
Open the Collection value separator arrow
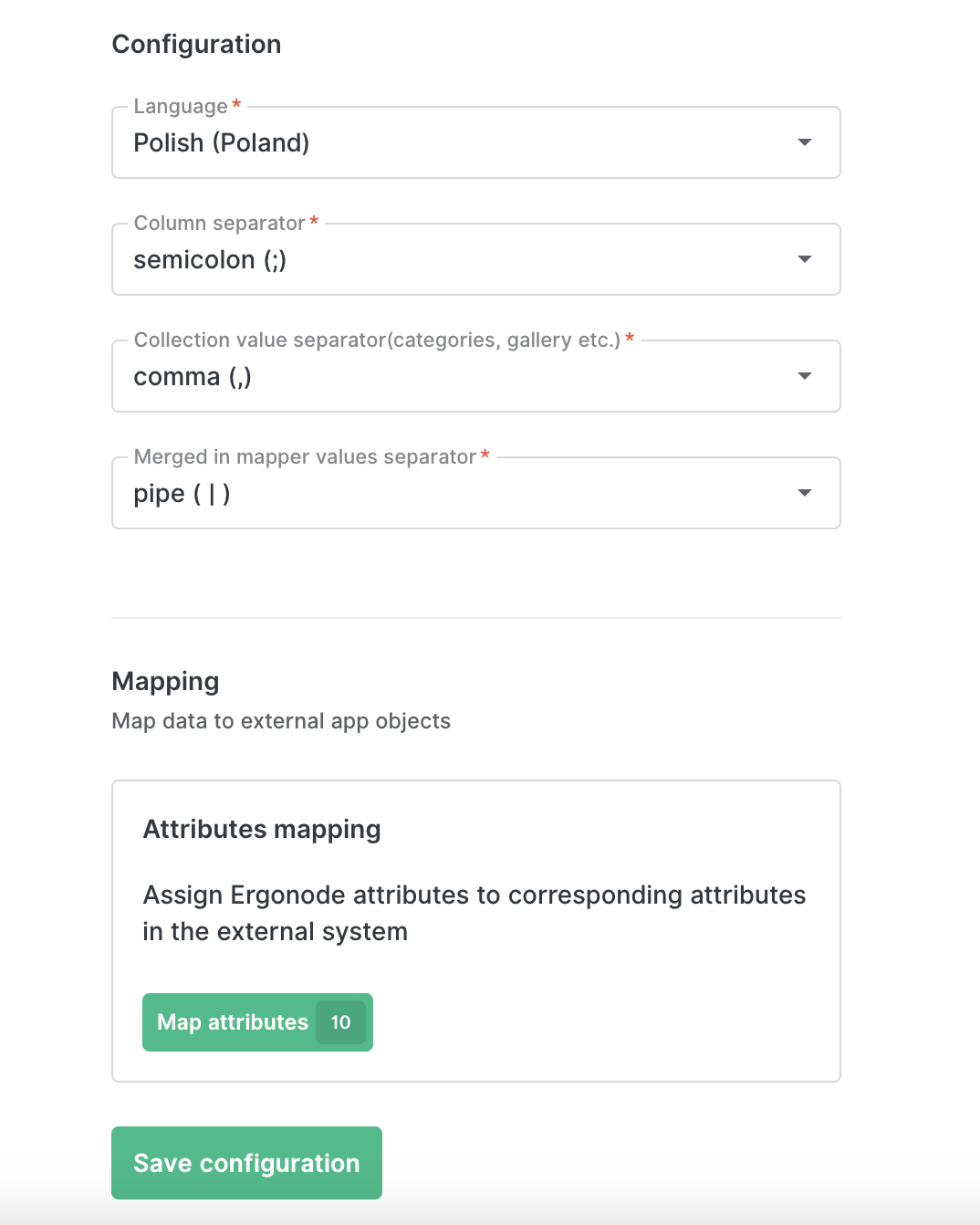[804, 376]
